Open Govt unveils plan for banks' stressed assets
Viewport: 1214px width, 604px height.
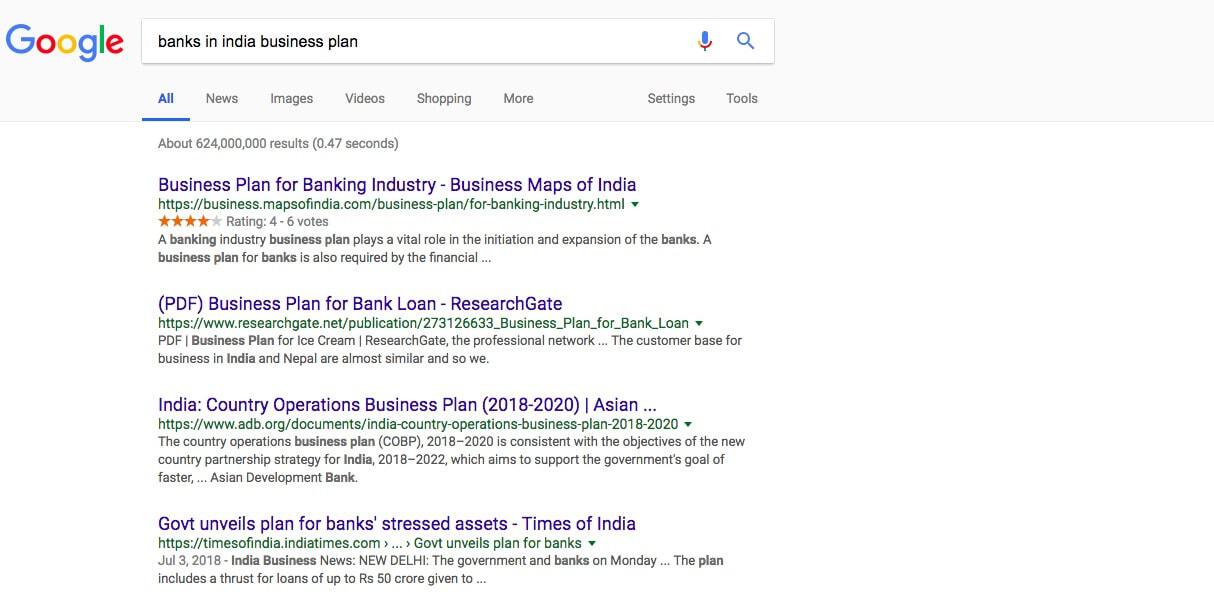[397, 523]
